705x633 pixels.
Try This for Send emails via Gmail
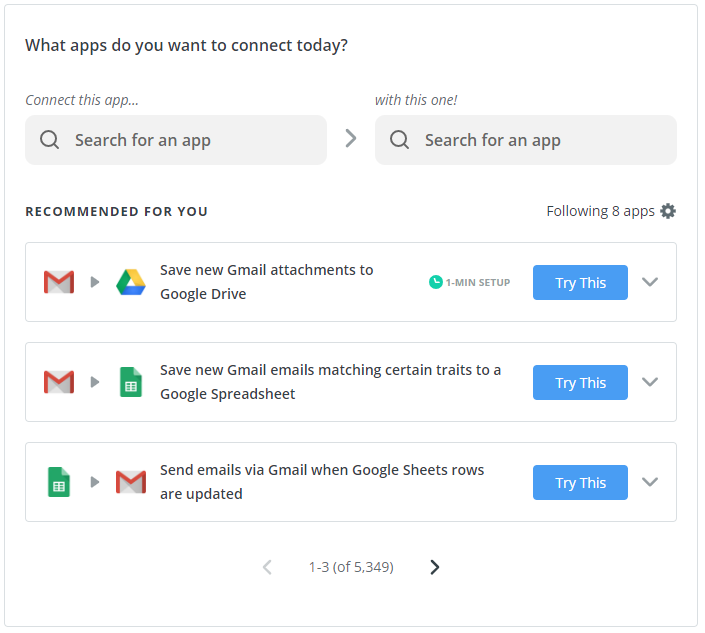(580, 482)
